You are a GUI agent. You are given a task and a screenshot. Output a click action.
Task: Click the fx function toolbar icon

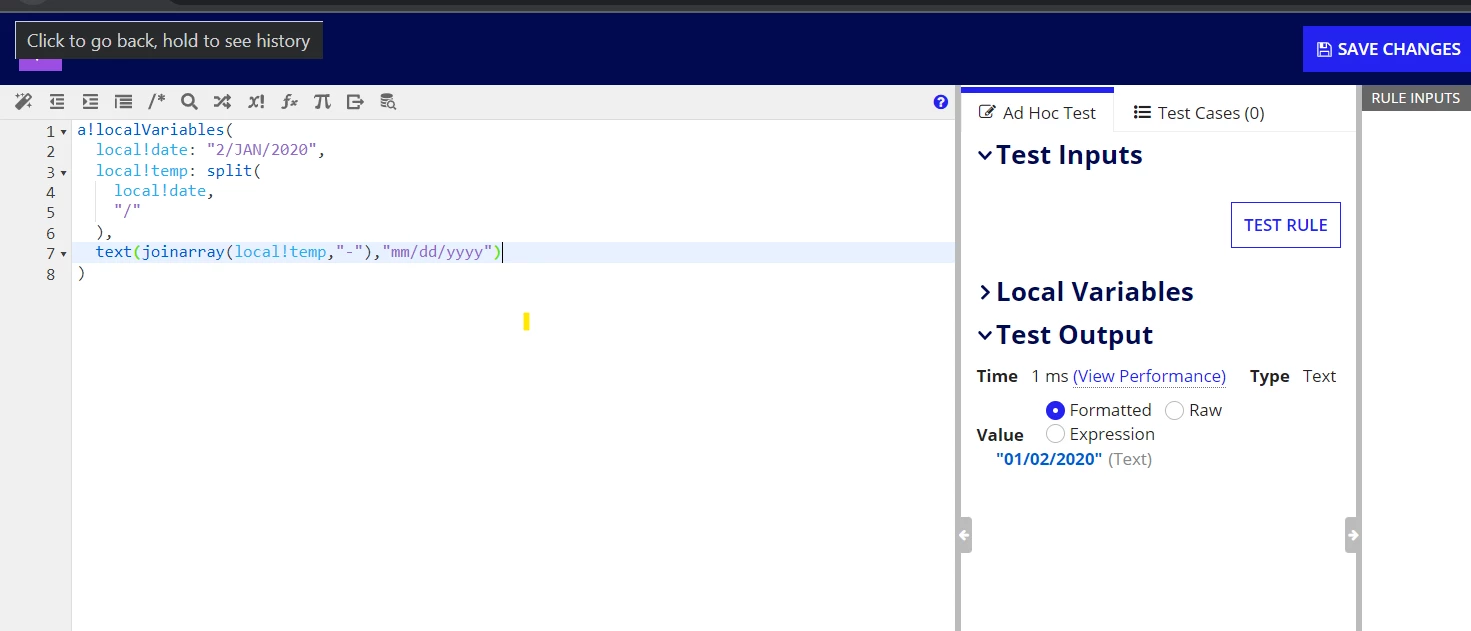tap(289, 101)
